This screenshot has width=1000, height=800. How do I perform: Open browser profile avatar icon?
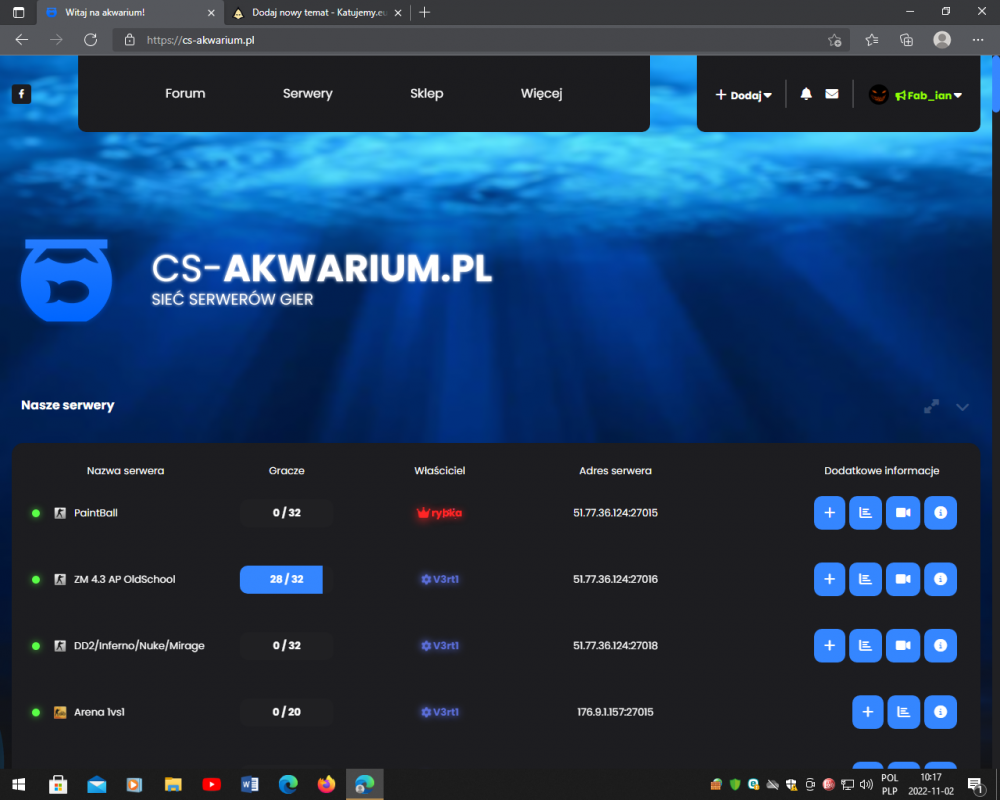[x=942, y=40]
